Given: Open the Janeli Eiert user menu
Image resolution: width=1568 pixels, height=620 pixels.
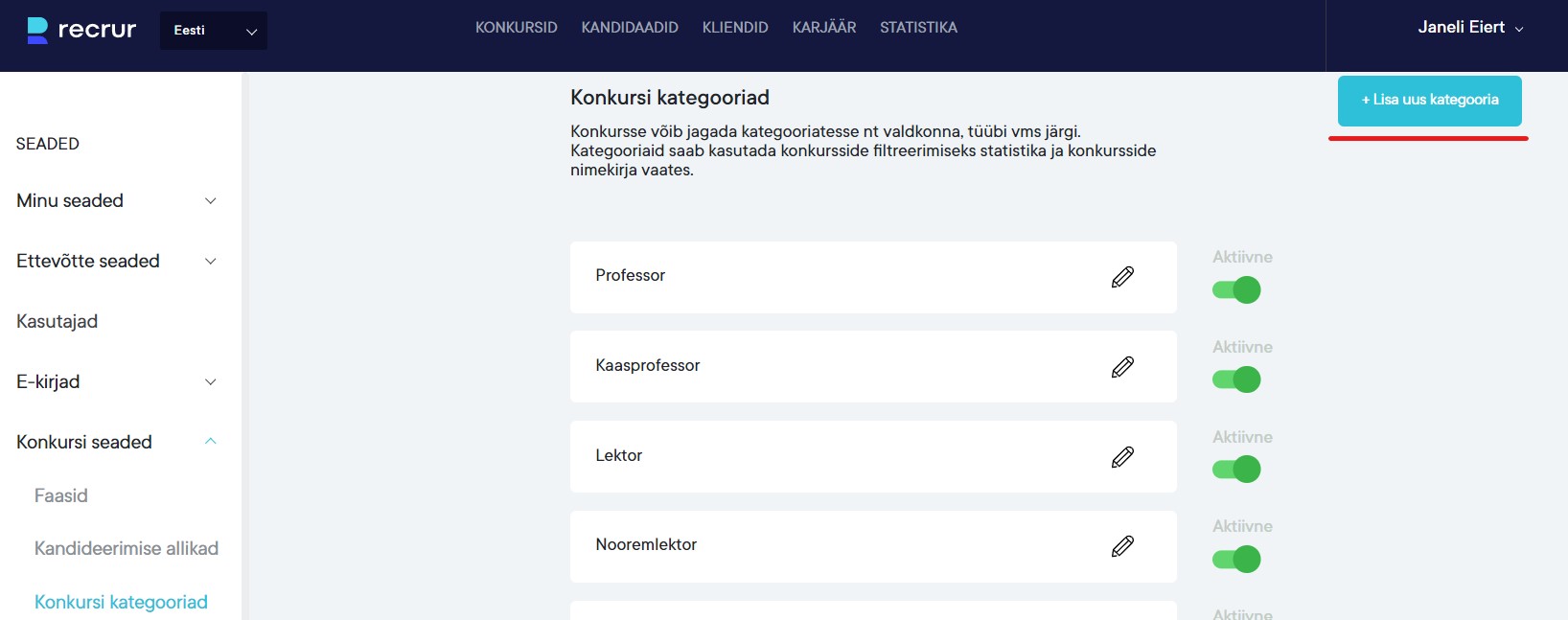Looking at the screenshot, I should tap(1469, 28).
